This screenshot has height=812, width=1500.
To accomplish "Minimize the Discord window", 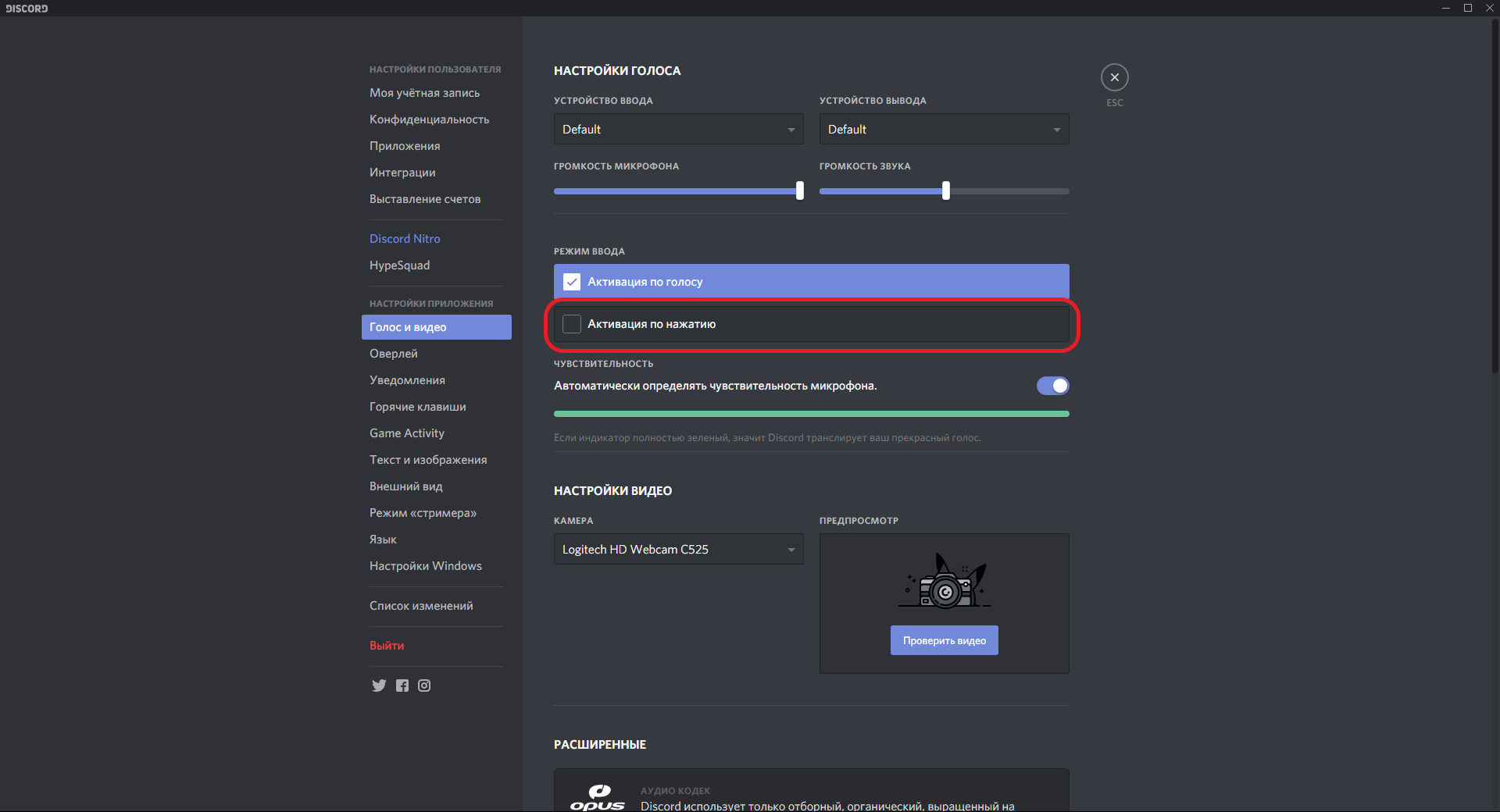I will click(x=1446, y=8).
